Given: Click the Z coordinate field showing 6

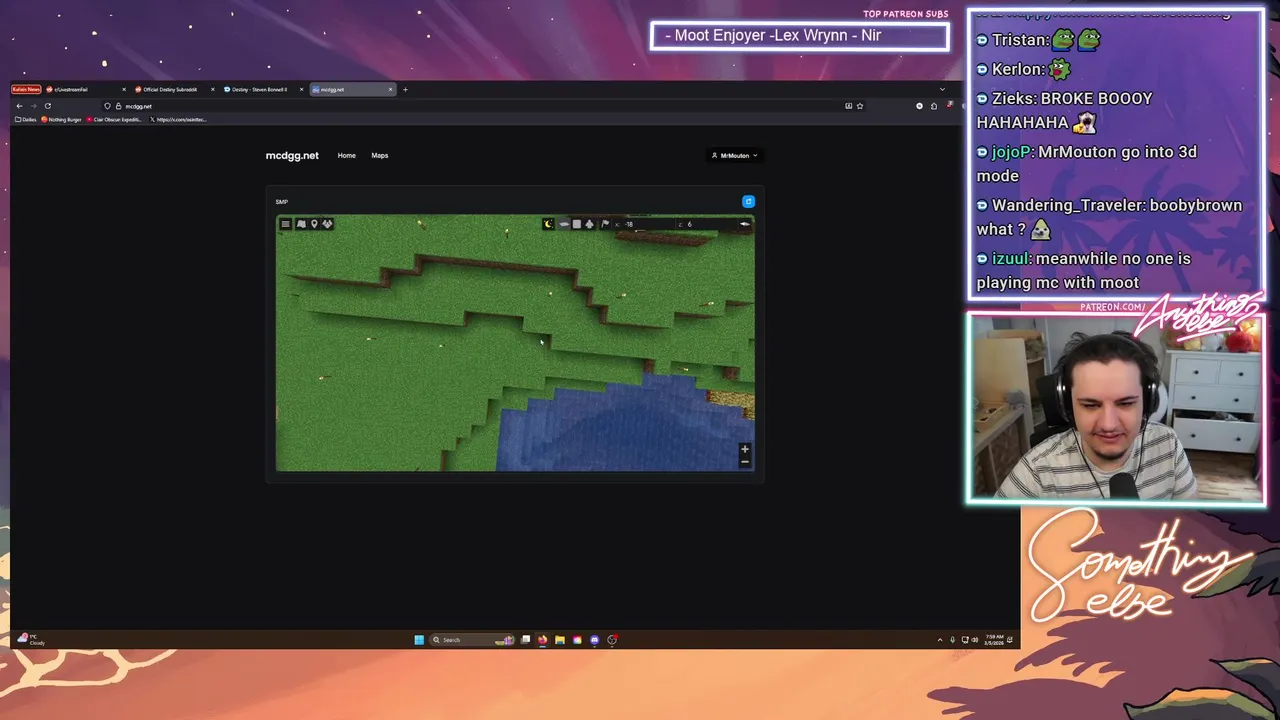Looking at the screenshot, I should [707, 224].
